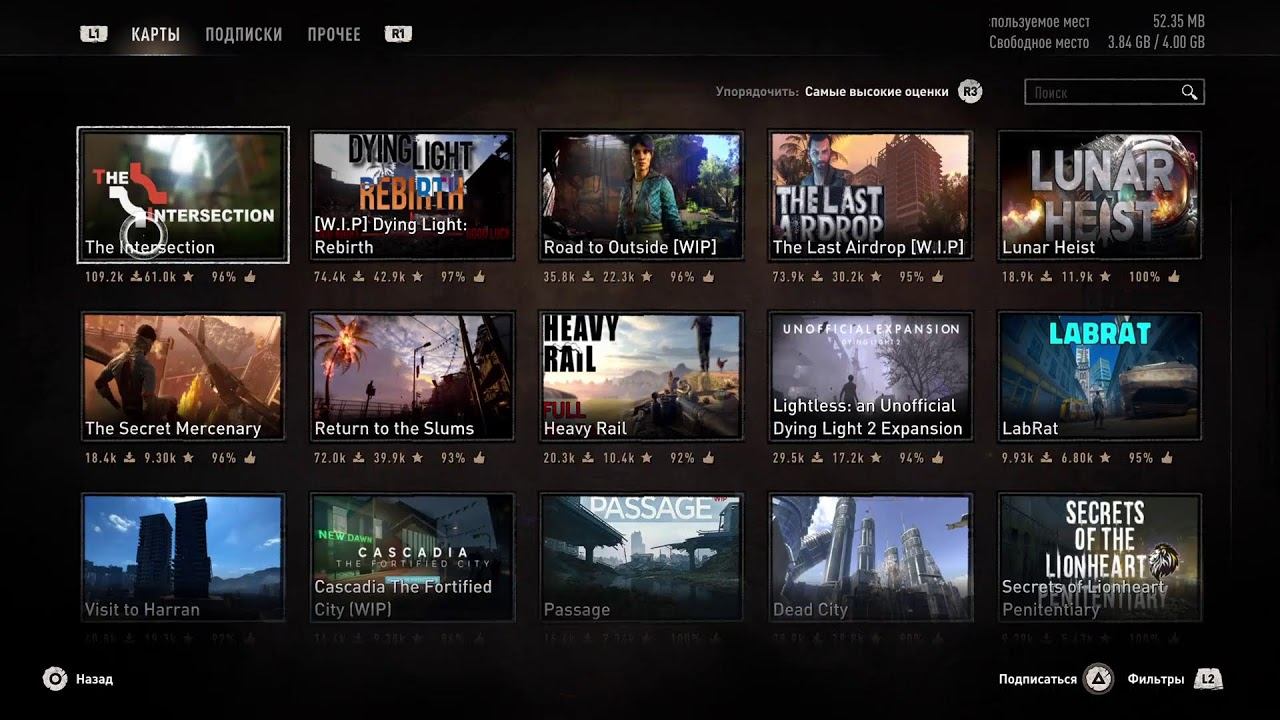Screen dimensions: 1280x720
Task: Select The Last Airdrop [W.I.P] map
Action: pyautogui.click(x=870, y=195)
